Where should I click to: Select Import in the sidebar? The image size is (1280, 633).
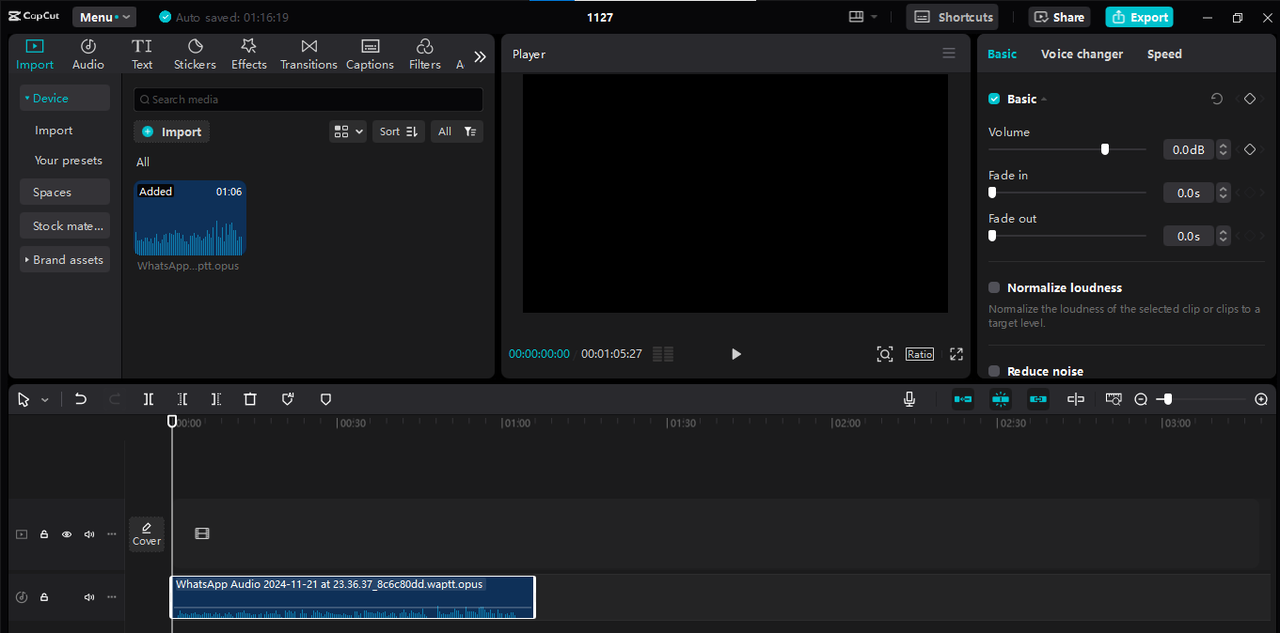pos(54,130)
